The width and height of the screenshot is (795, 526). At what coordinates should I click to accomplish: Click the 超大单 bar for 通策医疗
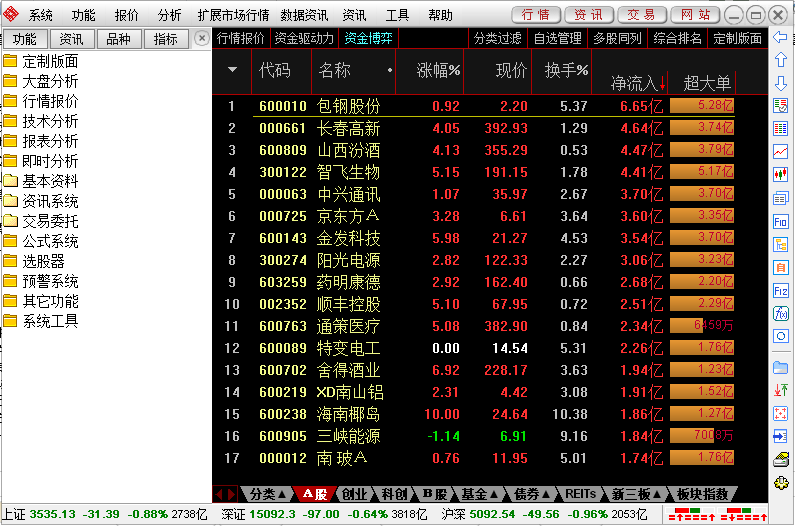click(702, 325)
